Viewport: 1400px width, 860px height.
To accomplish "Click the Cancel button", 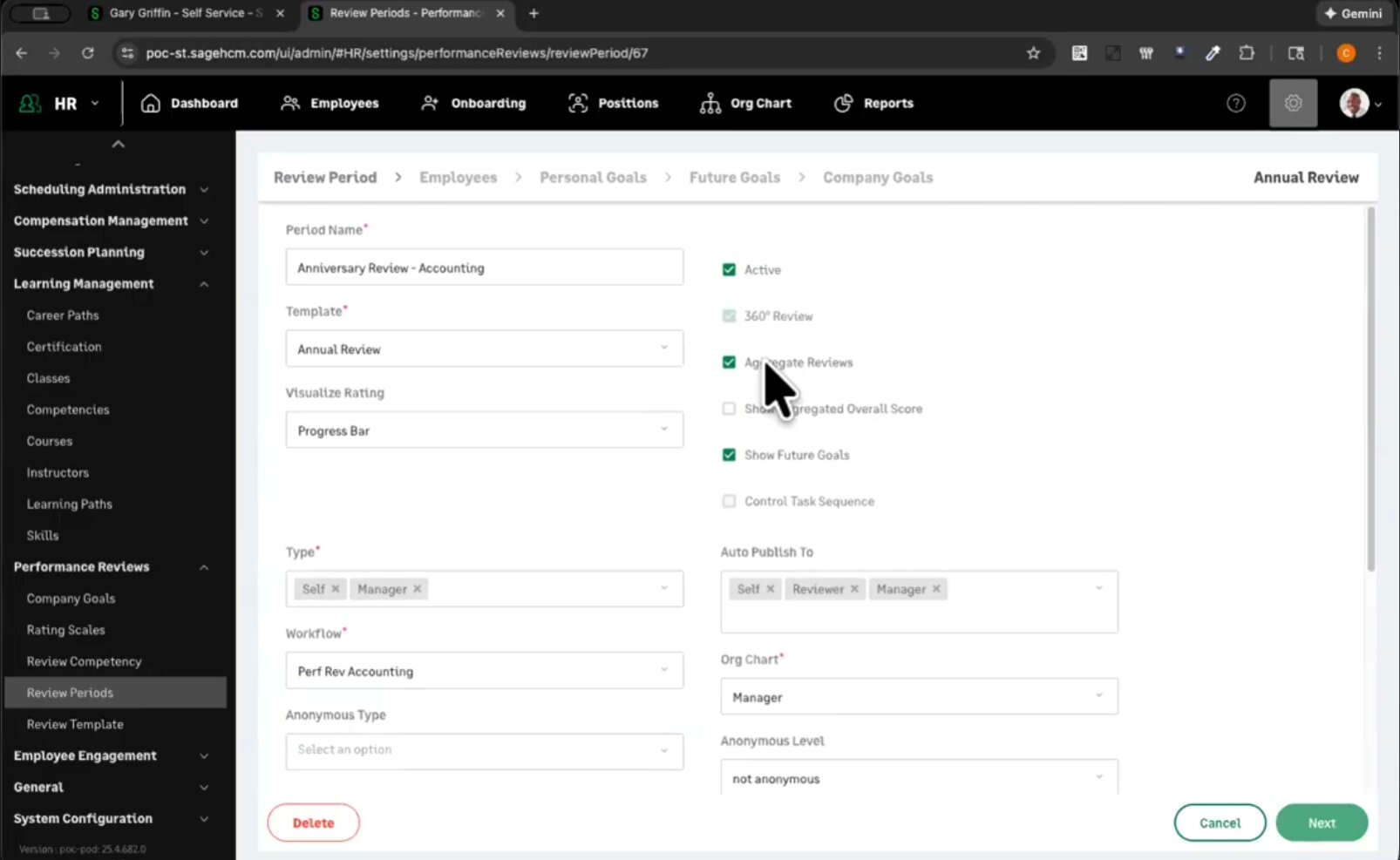I will (1220, 823).
